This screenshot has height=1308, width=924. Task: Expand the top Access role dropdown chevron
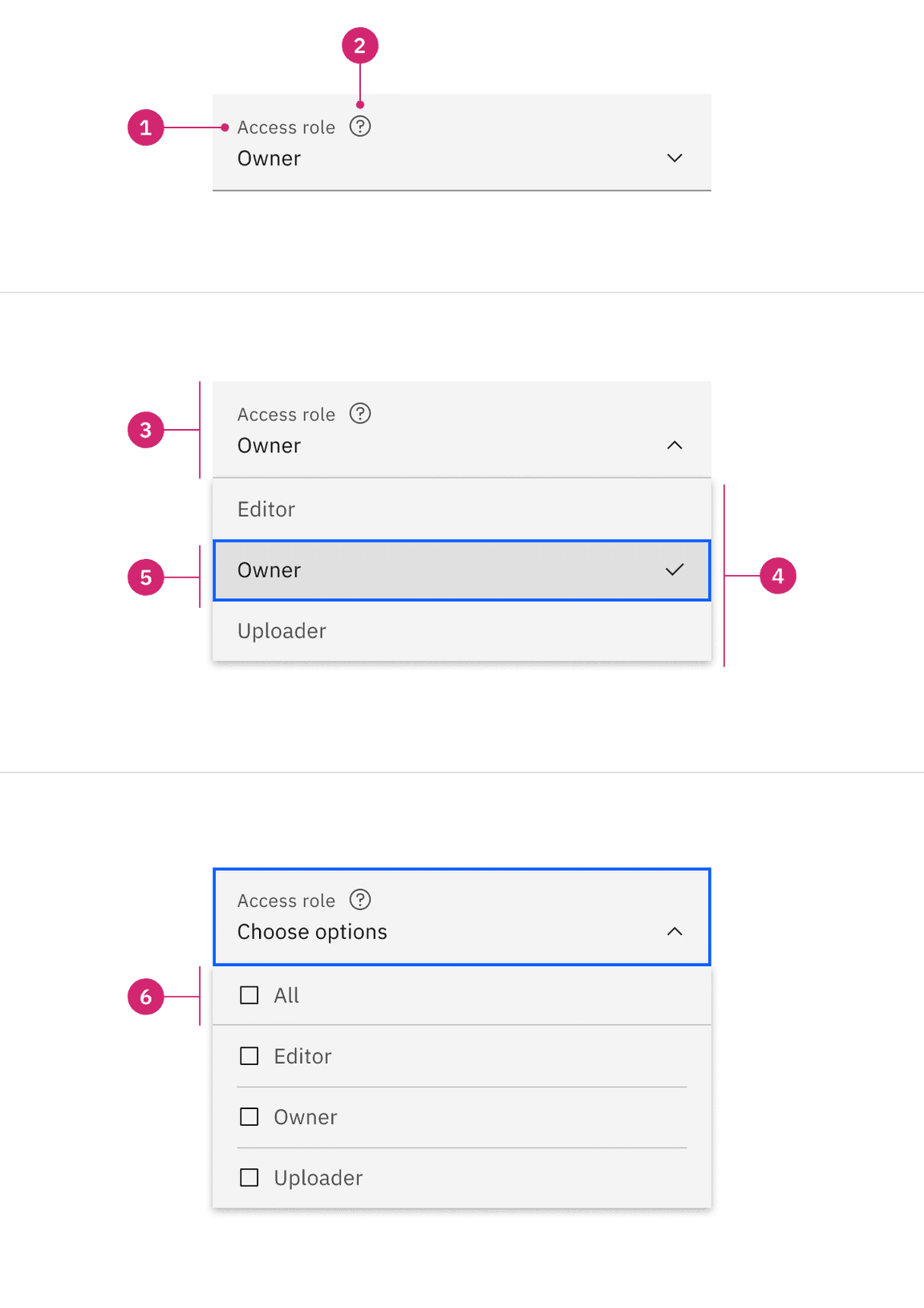675,158
